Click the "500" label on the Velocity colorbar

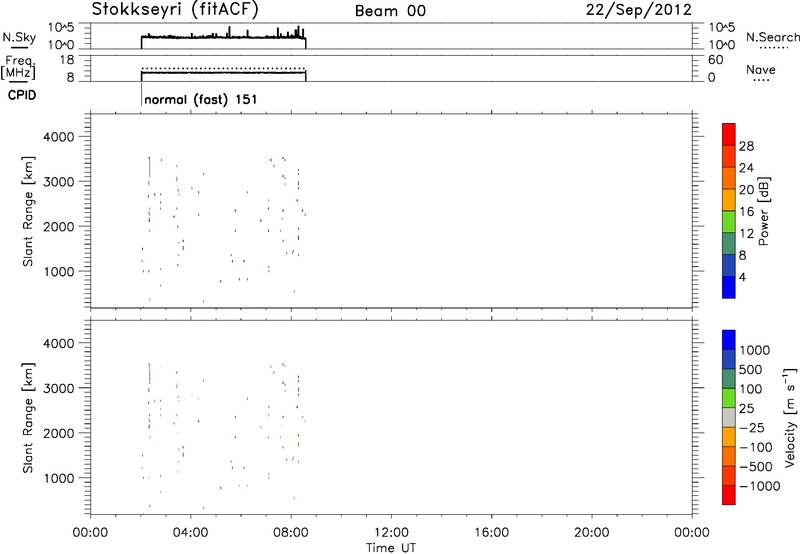pyautogui.click(x=751, y=370)
